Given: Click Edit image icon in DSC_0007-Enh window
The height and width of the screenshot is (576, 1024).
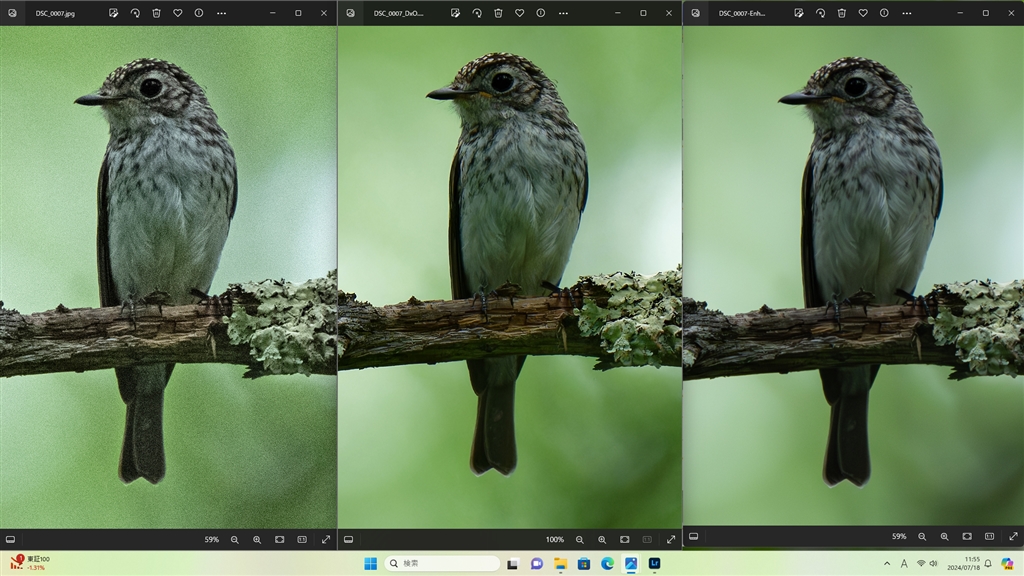Looking at the screenshot, I should [799, 13].
